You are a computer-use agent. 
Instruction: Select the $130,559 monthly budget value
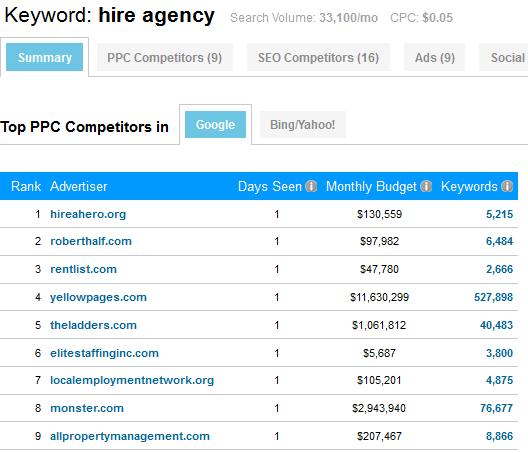click(x=380, y=214)
